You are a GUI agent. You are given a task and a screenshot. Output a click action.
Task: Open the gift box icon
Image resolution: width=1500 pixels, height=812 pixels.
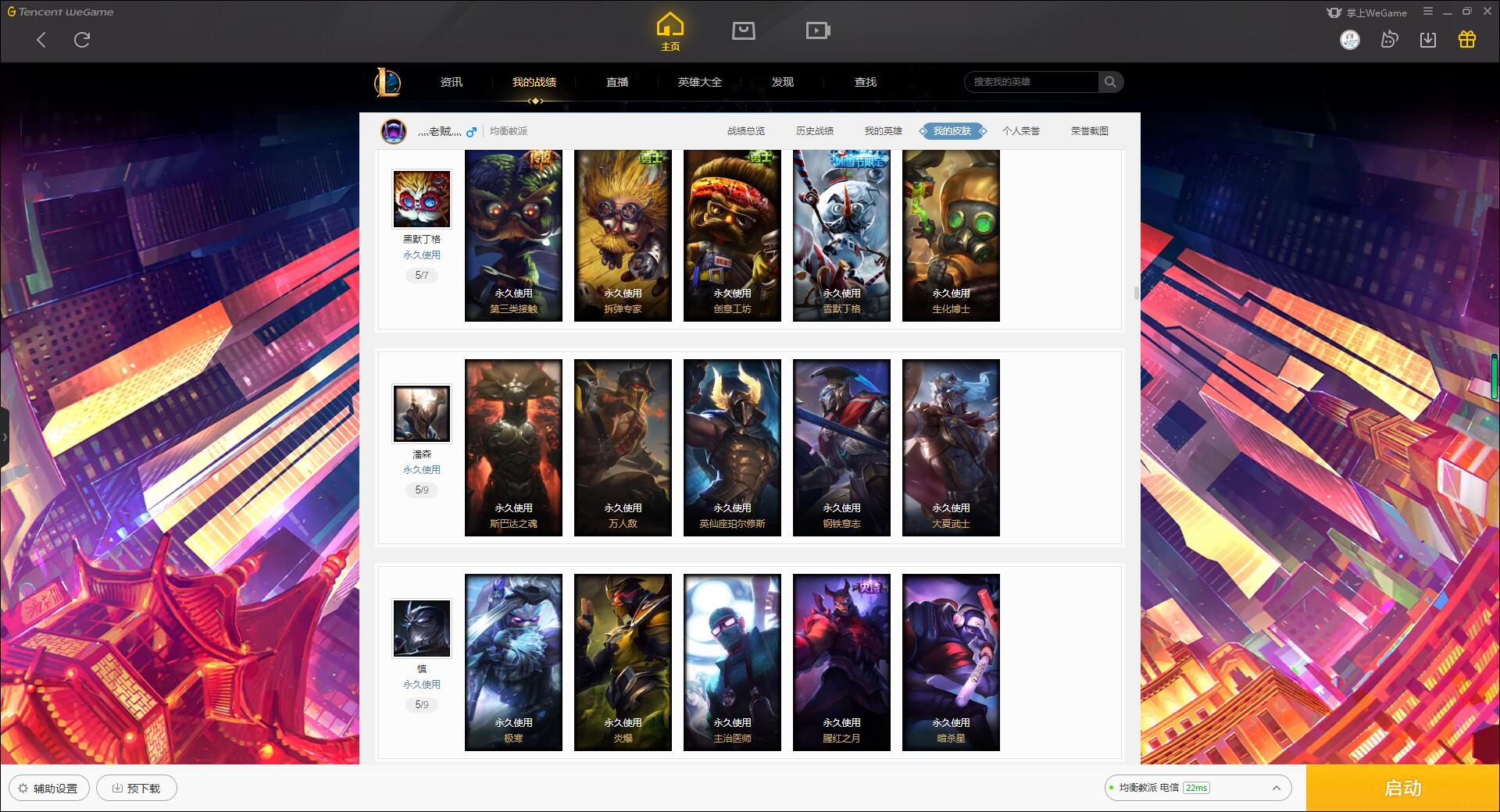[1467, 40]
